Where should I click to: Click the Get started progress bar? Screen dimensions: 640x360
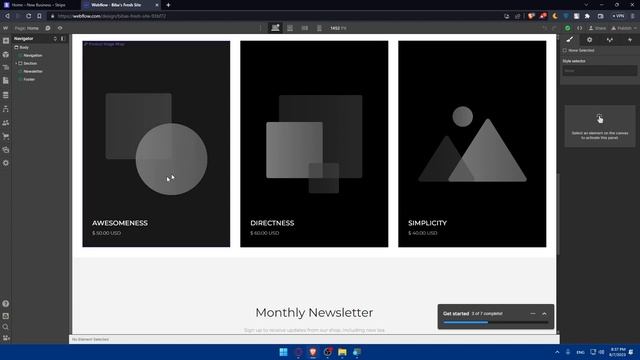click(x=496, y=322)
